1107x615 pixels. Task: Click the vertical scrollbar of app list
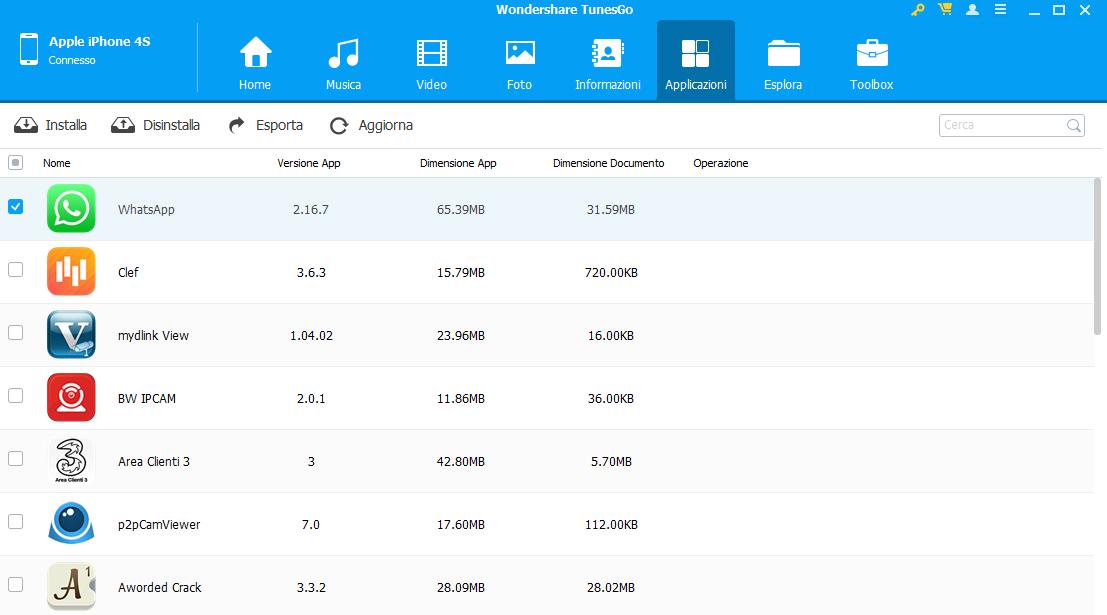click(x=1099, y=260)
